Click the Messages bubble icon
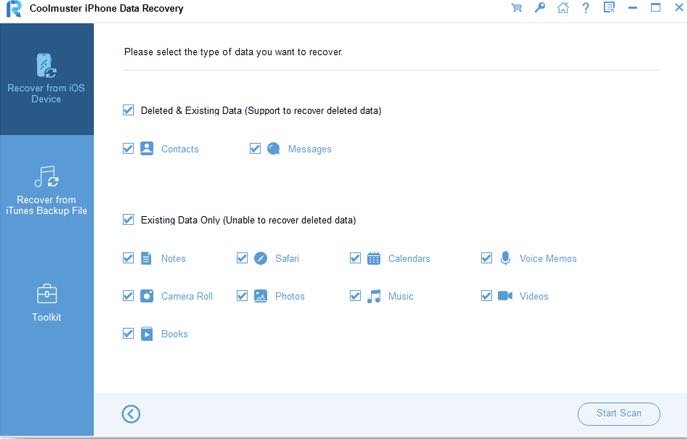687x439 pixels. click(273, 149)
